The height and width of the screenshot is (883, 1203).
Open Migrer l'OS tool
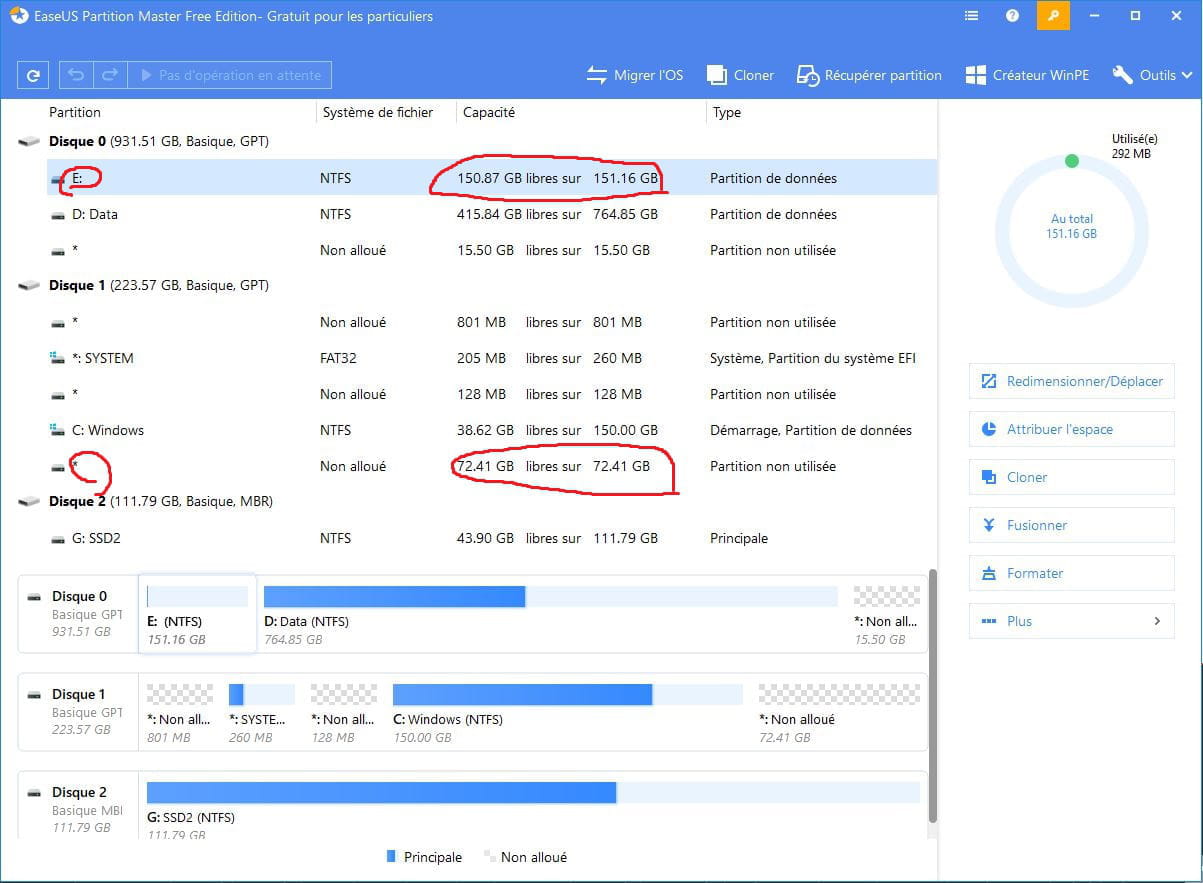635,75
